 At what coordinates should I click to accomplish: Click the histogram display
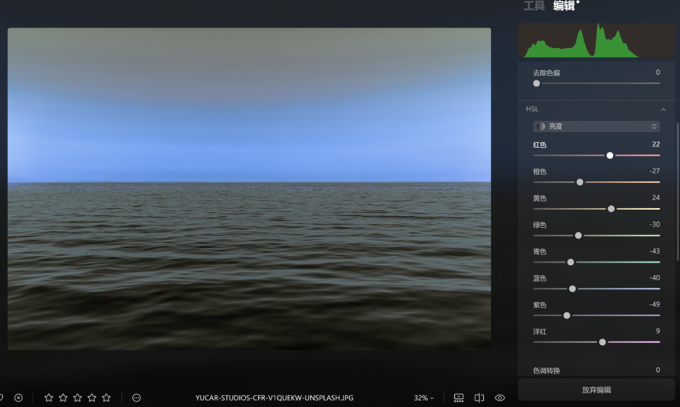[x=597, y=41]
